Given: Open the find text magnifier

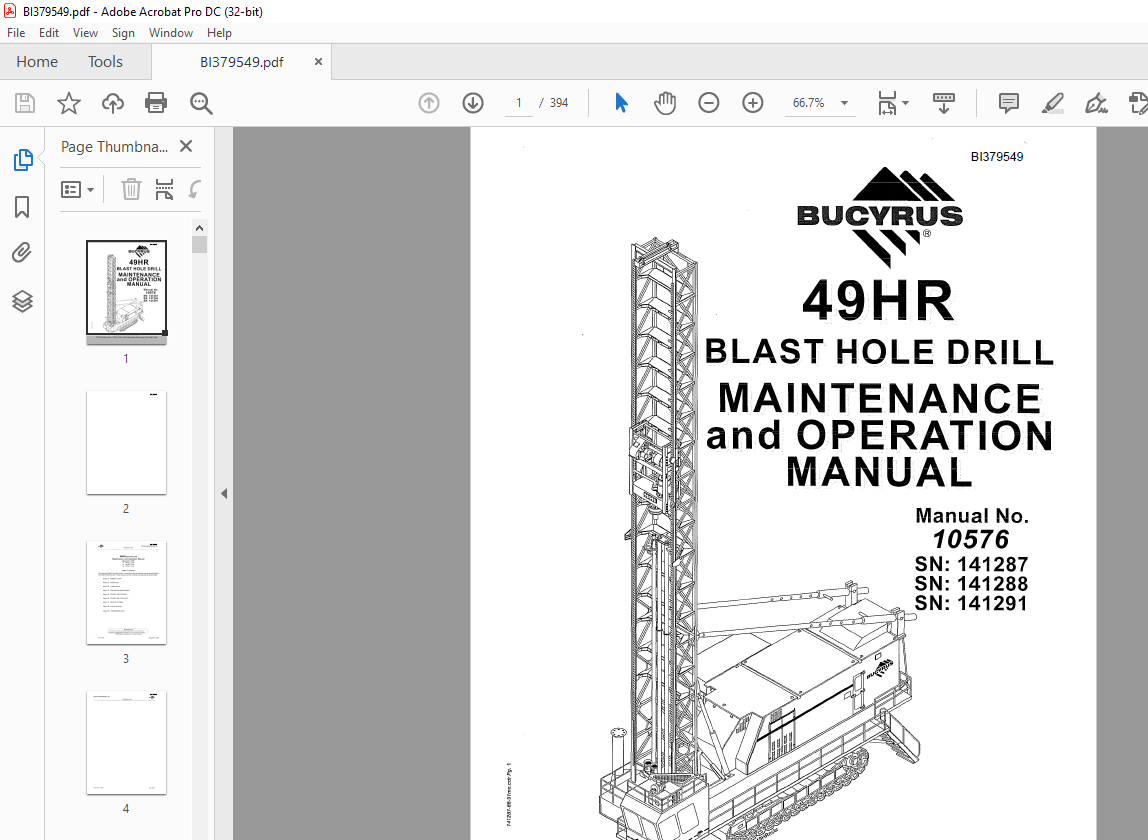Looking at the screenshot, I should (x=201, y=103).
